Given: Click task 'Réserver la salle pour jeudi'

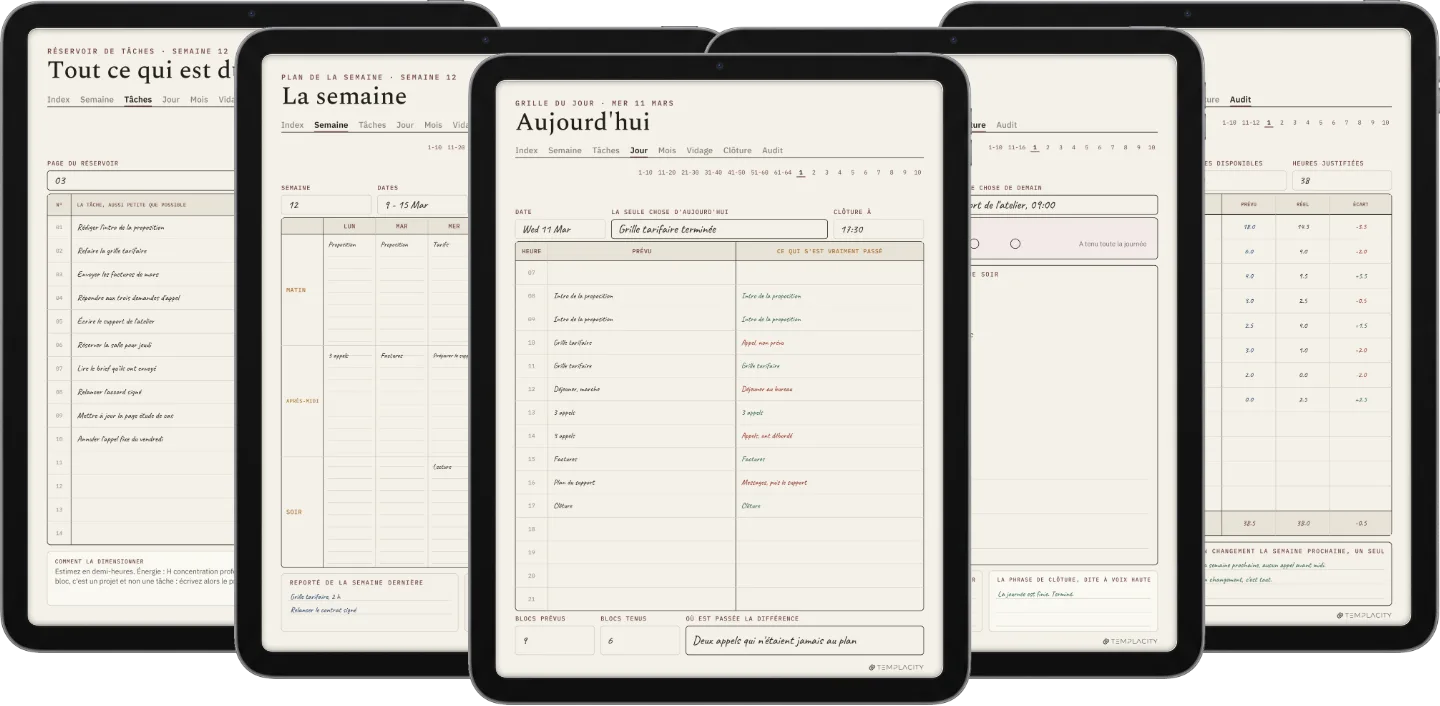Looking at the screenshot, I should pos(115,345).
